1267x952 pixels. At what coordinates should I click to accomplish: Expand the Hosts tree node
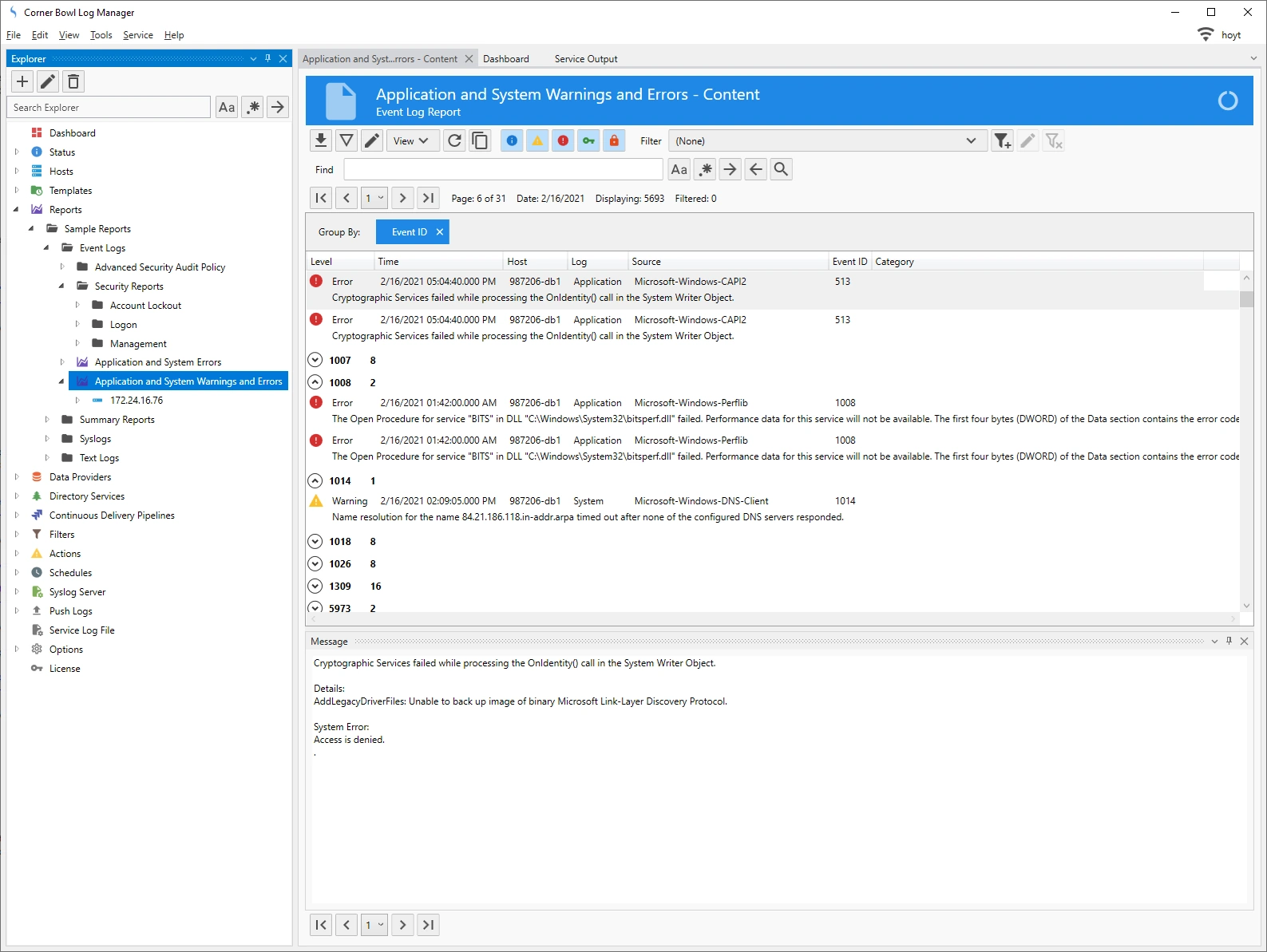pos(16,171)
